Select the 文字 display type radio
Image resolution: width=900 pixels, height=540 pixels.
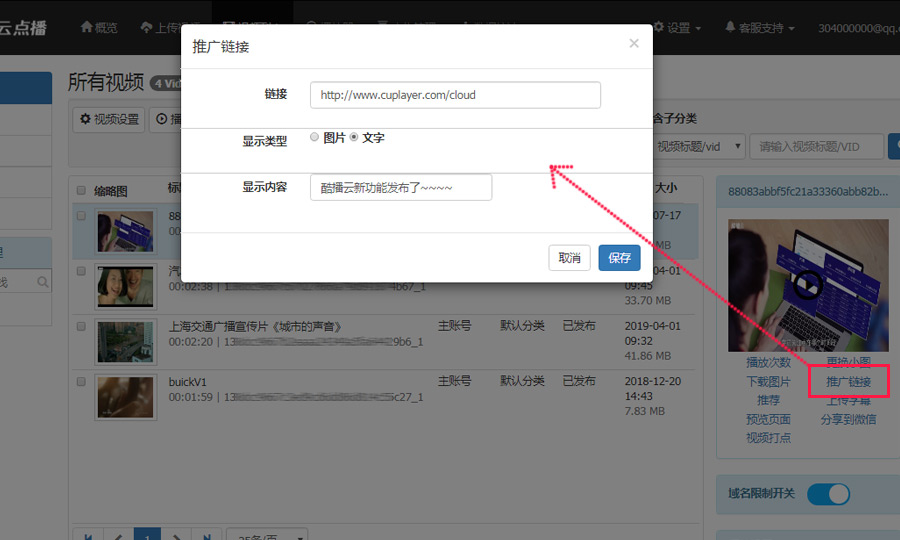point(354,138)
